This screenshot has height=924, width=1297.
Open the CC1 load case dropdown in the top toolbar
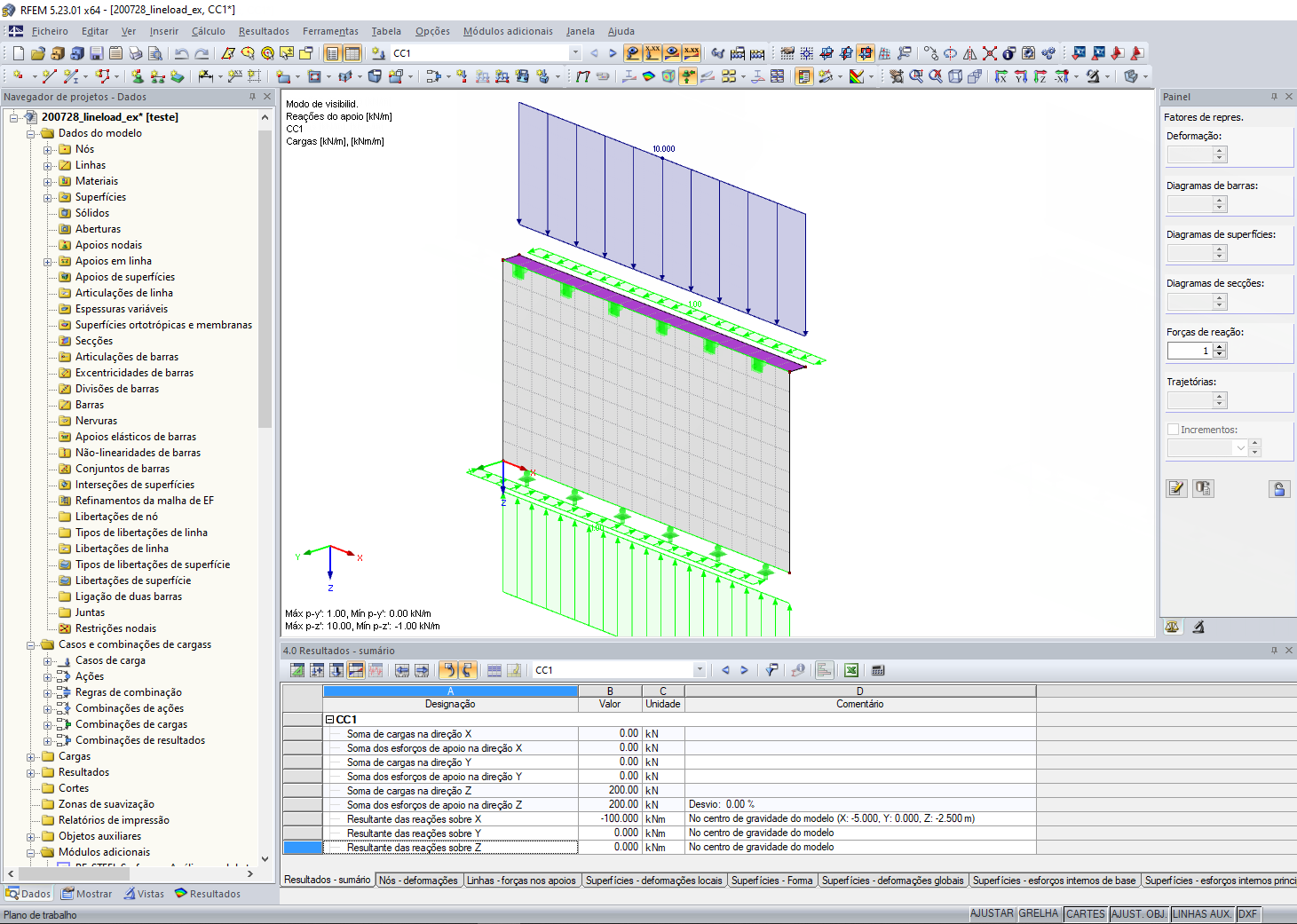coord(575,53)
